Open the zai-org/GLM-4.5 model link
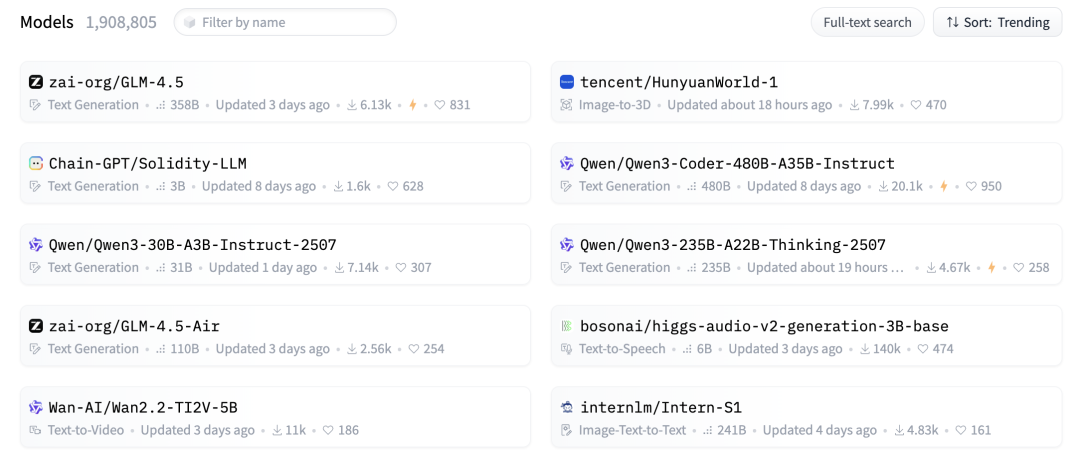 (116, 83)
